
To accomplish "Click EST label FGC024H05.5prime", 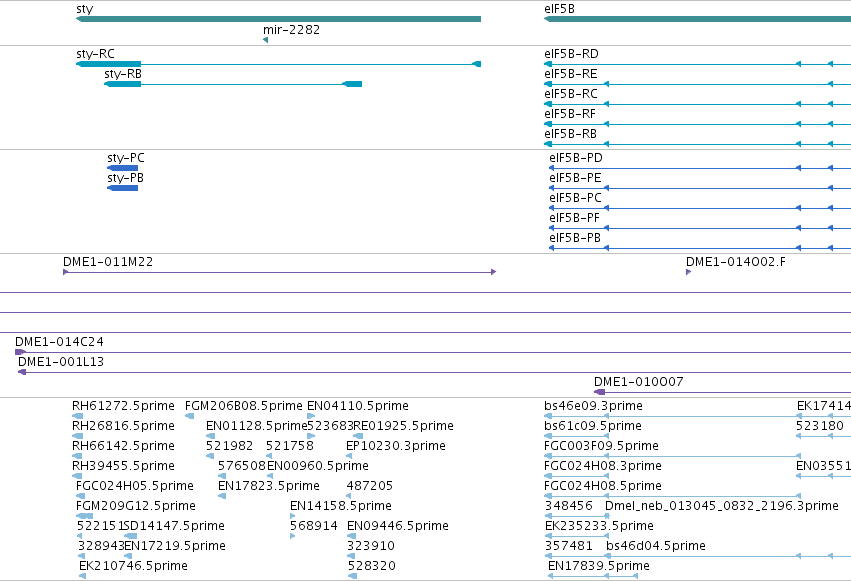I will click(135, 486).
